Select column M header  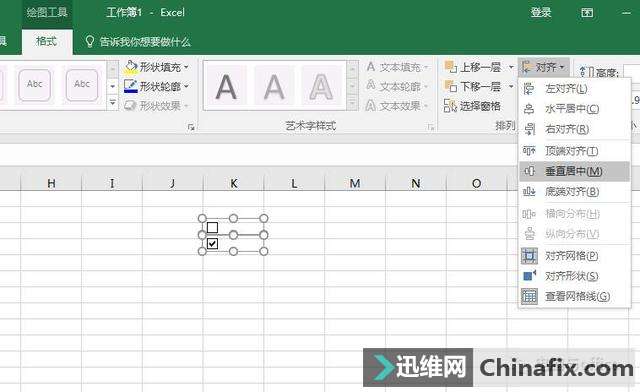pyautogui.click(x=355, y=183)
